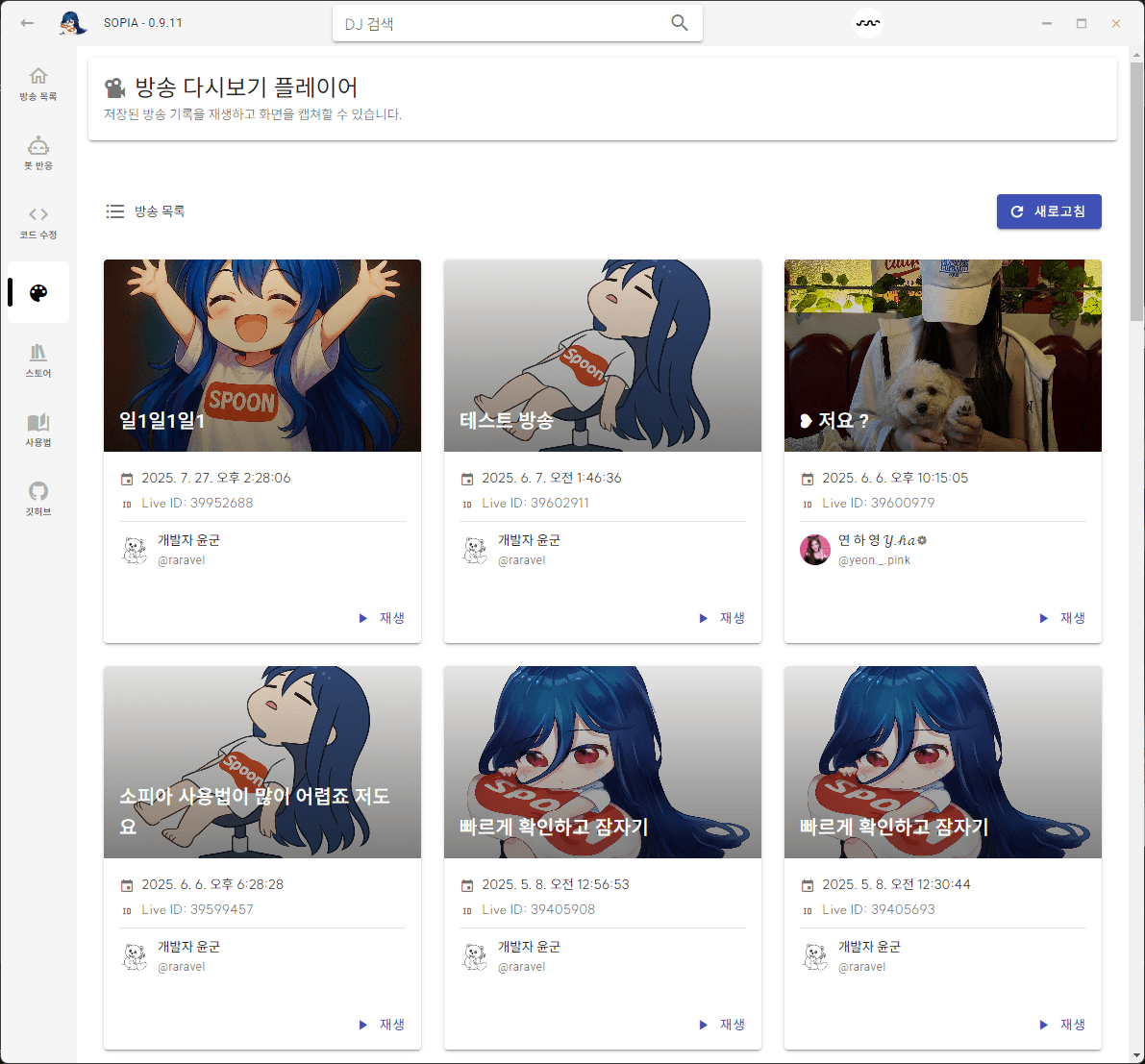Click the calendar icon on 일1일1일1 card

pos(126,477)
